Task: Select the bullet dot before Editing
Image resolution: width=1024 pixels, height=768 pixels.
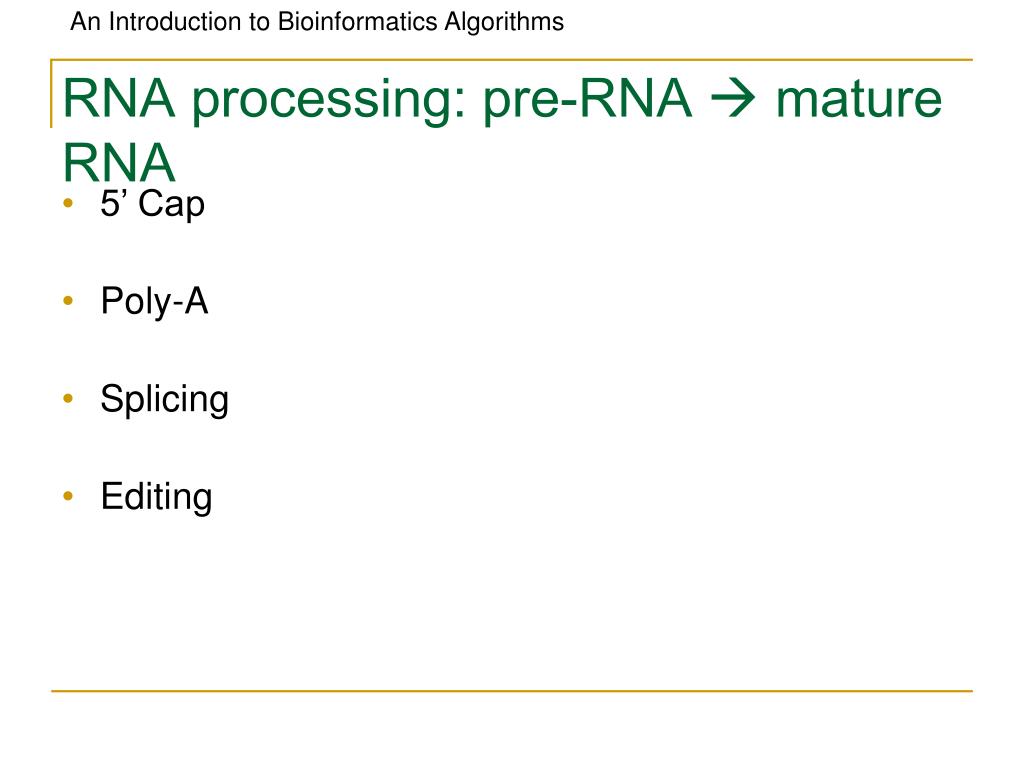Action: click(x=68, y=496)
